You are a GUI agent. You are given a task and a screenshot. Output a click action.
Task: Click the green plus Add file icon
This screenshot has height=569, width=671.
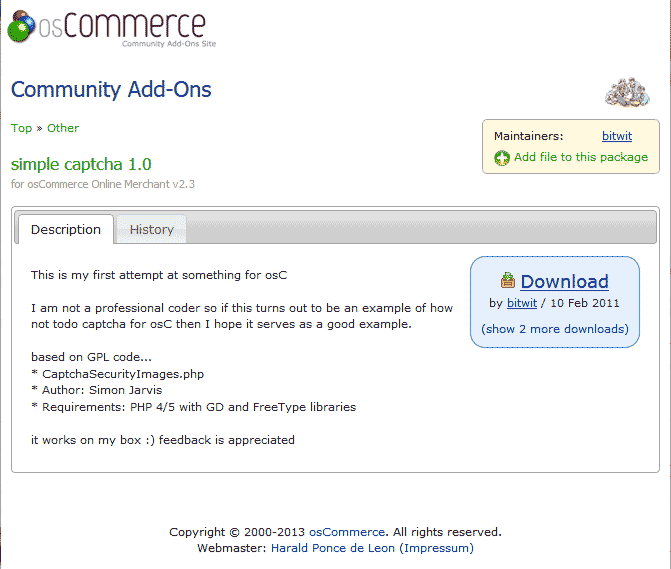point(502,158)
